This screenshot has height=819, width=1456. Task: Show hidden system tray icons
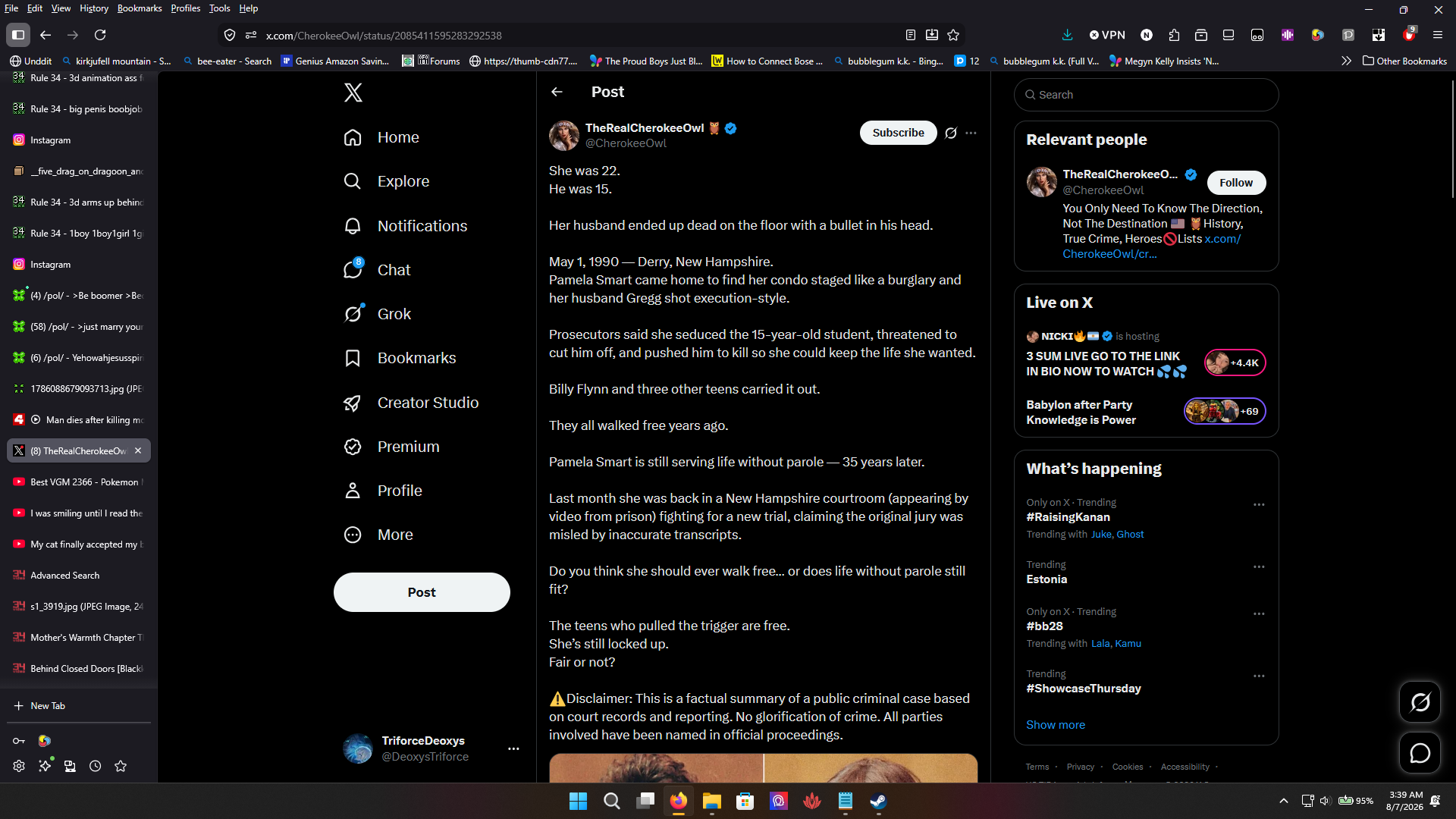(x=1283, y=801)
